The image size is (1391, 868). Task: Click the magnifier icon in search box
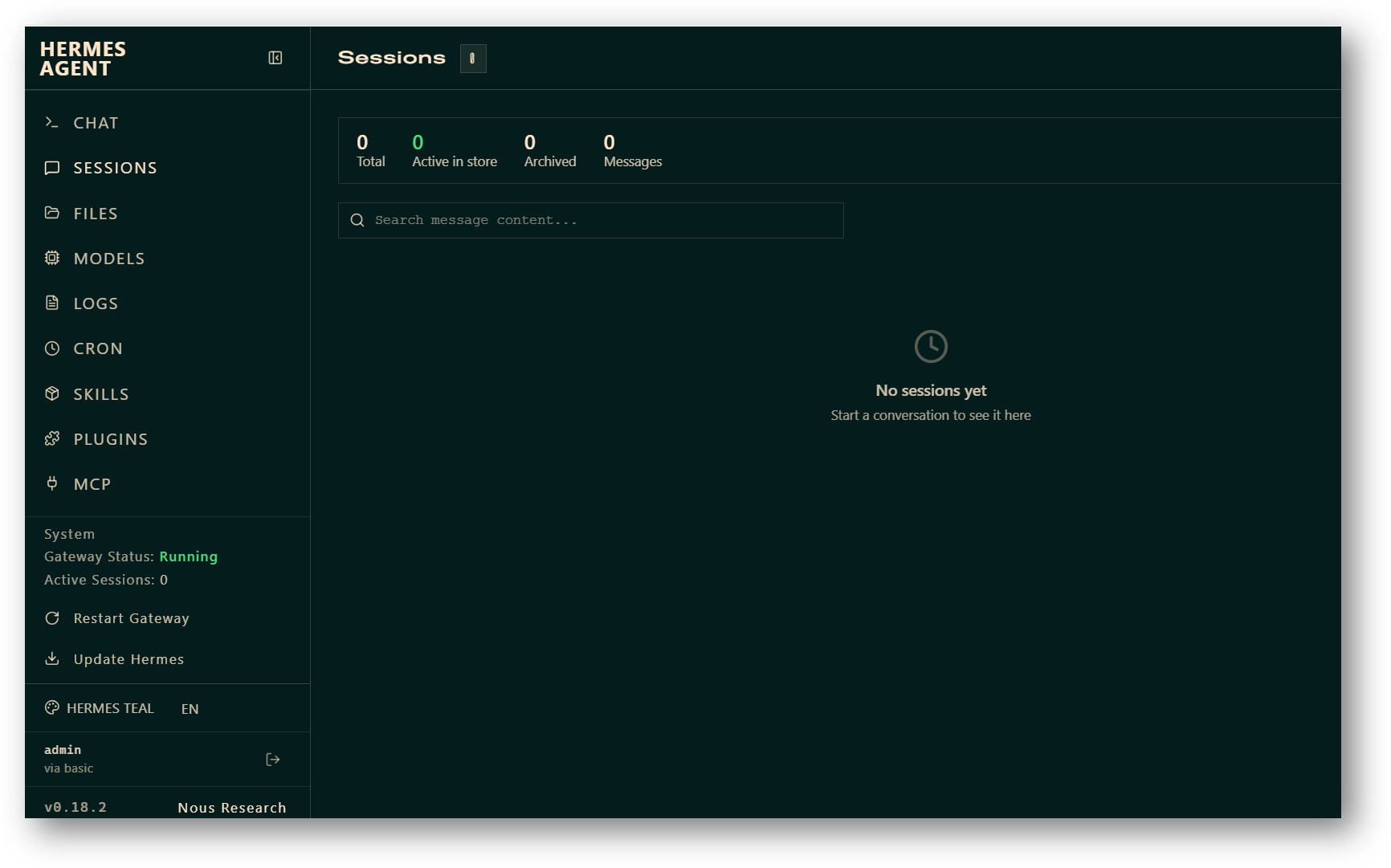(x=357, y=220)
